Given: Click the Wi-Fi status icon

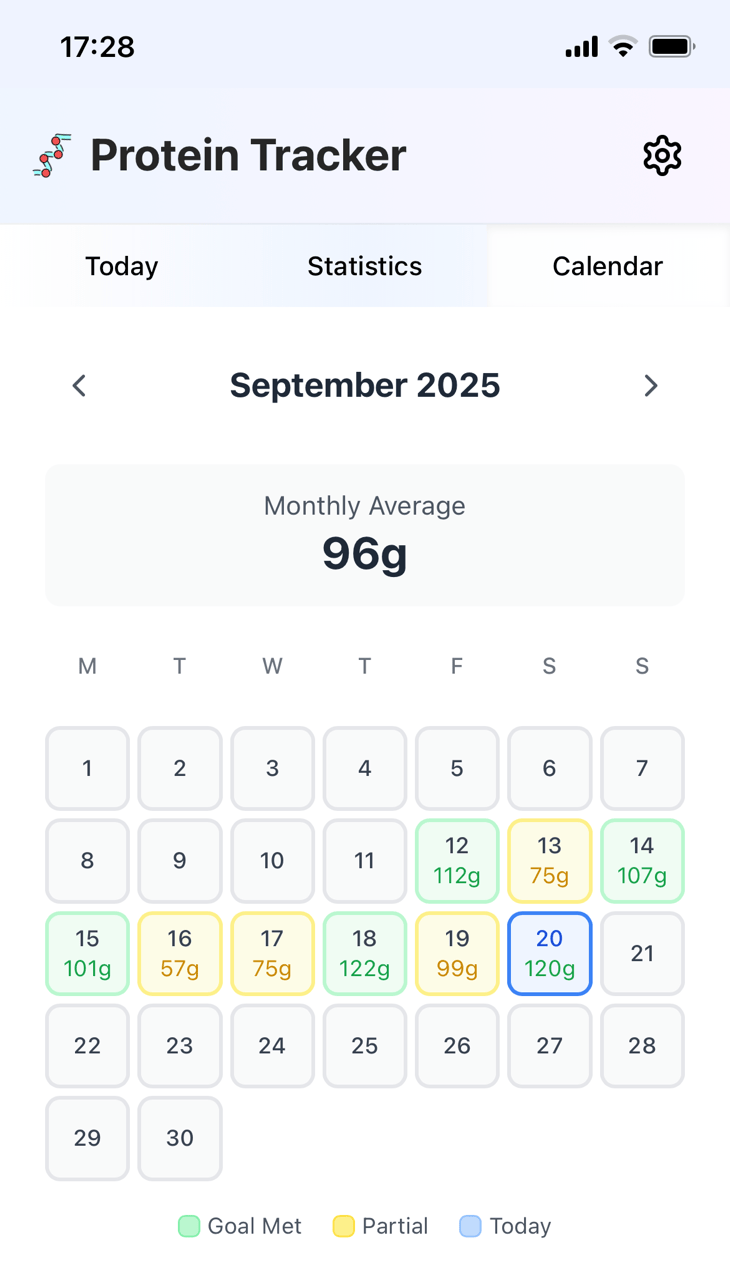Looking at the screenshot, I should (623, 47).
